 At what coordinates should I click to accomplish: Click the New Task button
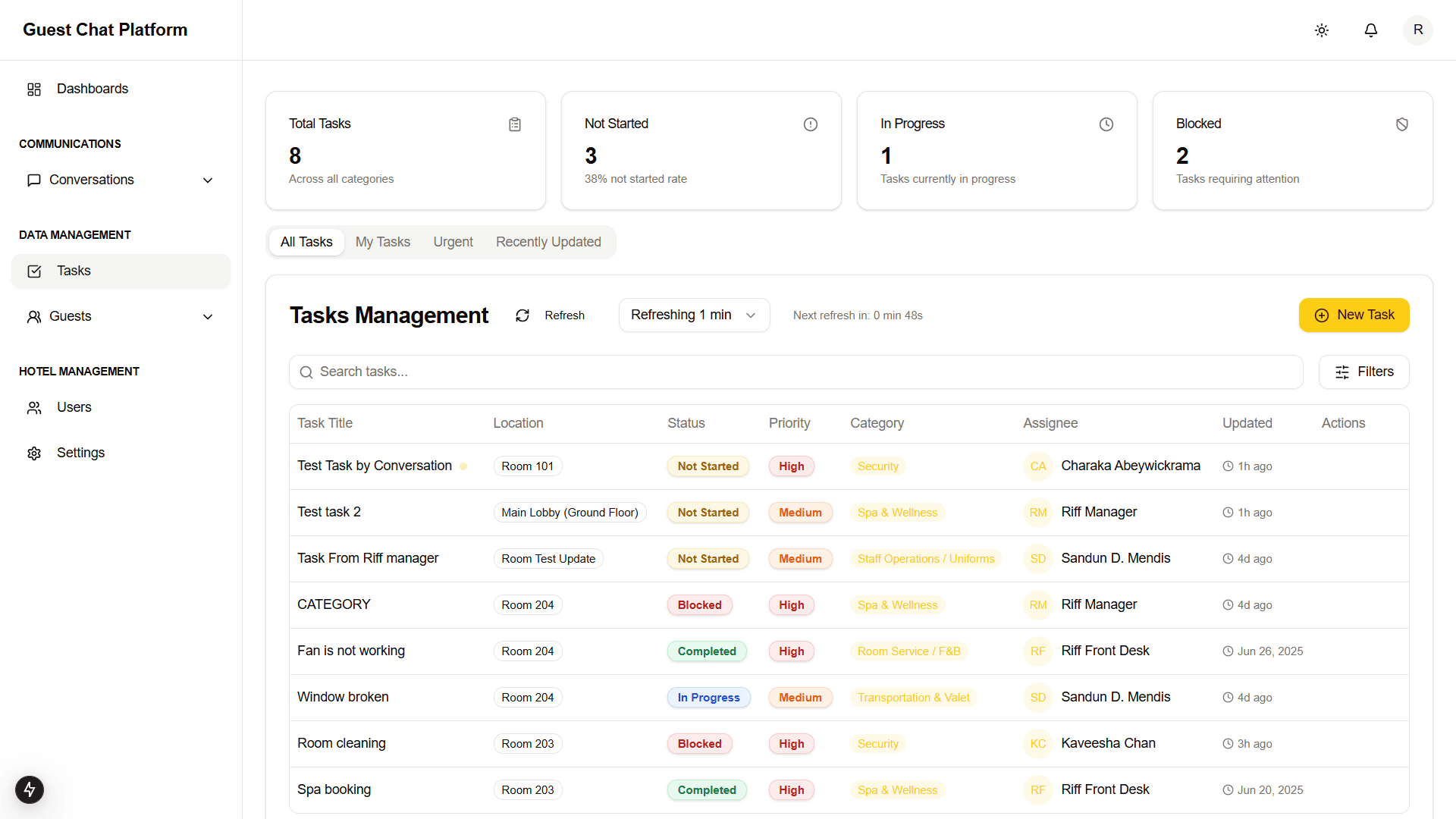pyautogui.click(x=1354, y=315)
